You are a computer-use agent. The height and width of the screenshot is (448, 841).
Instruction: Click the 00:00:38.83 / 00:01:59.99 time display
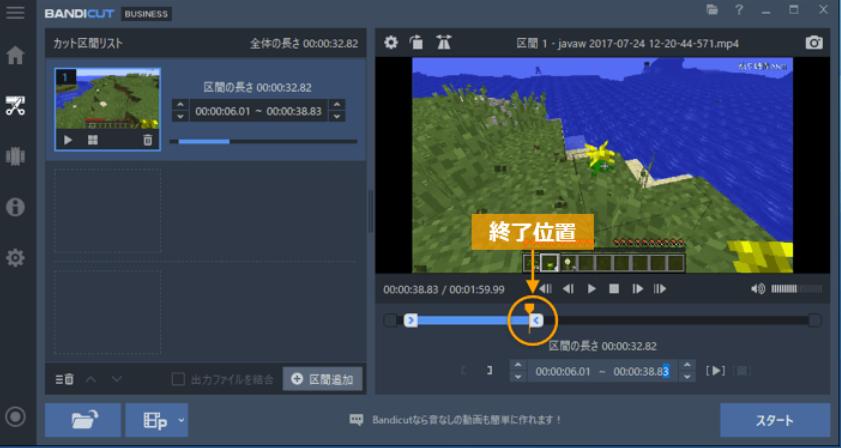coord(444,290)
